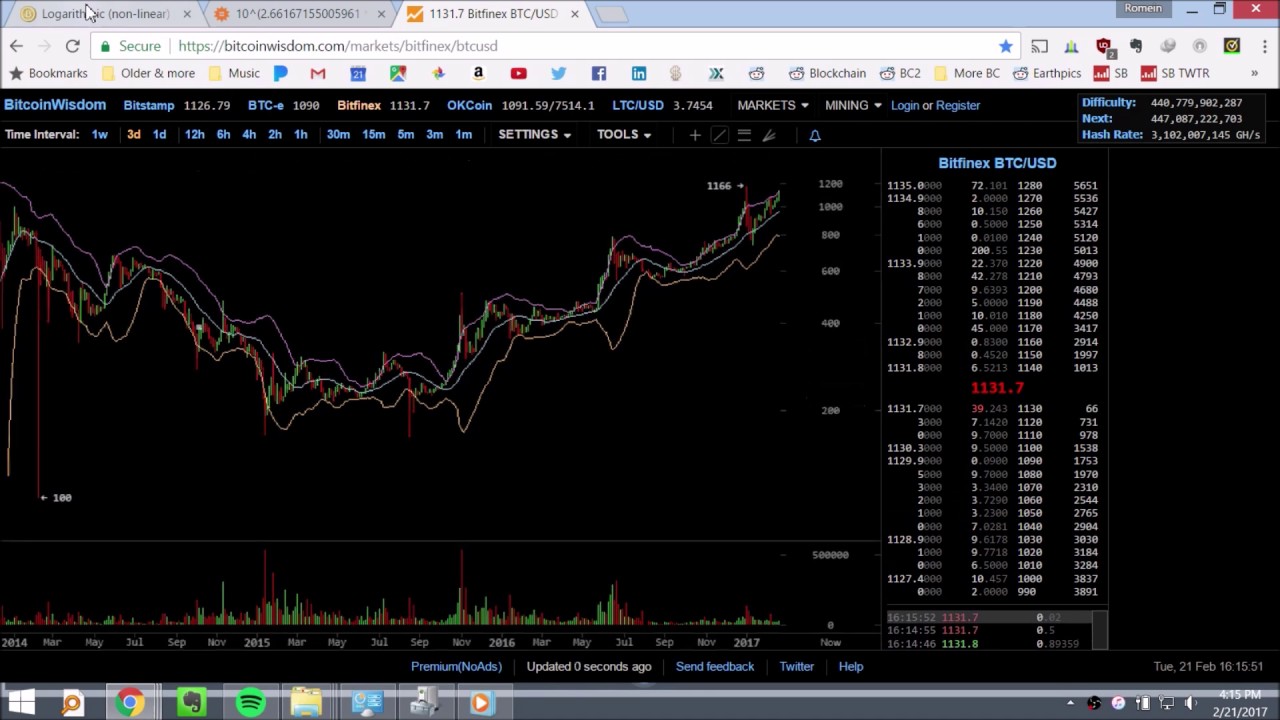Open the Reddit alien bookmark icon
Viewport: 1280px width, 720px height.
[756, 73]
